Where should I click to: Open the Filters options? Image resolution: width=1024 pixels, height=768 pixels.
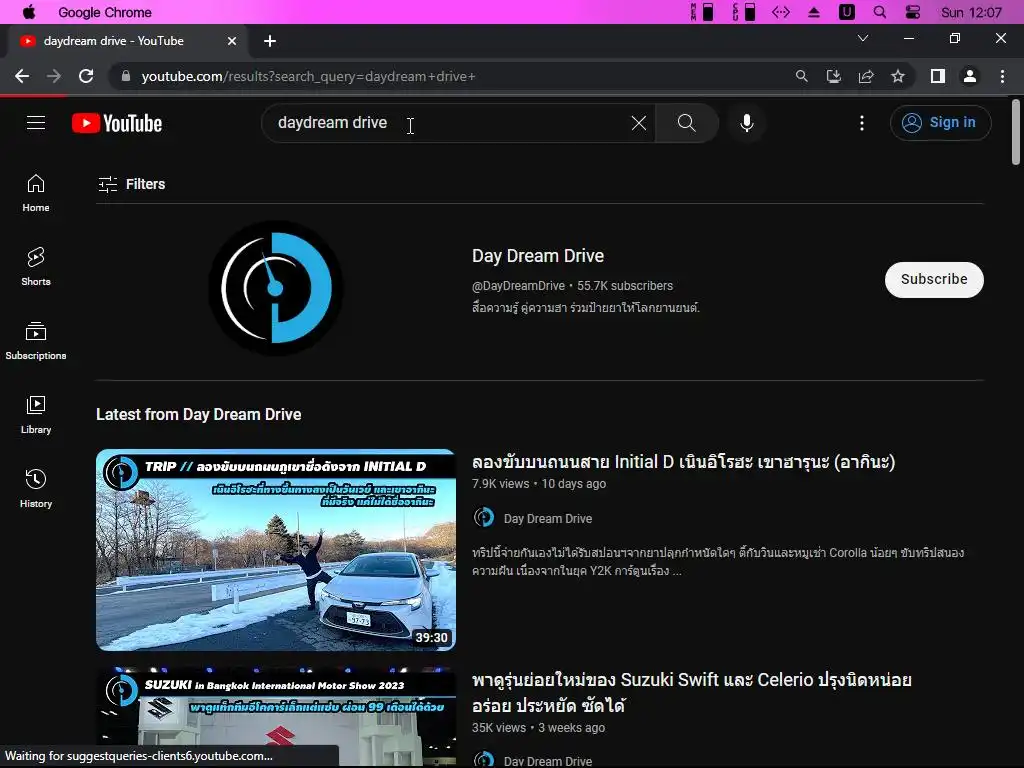(x=131, y=184)
